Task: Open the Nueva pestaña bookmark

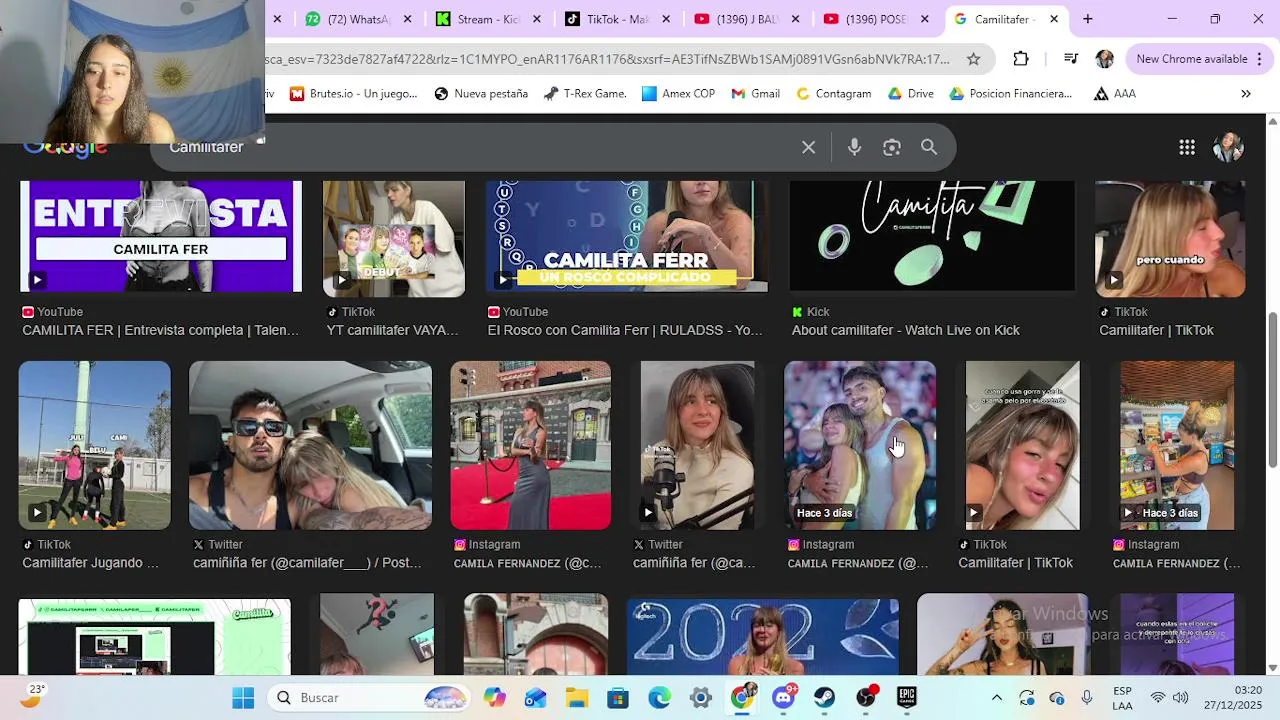Action: point(481,94)
